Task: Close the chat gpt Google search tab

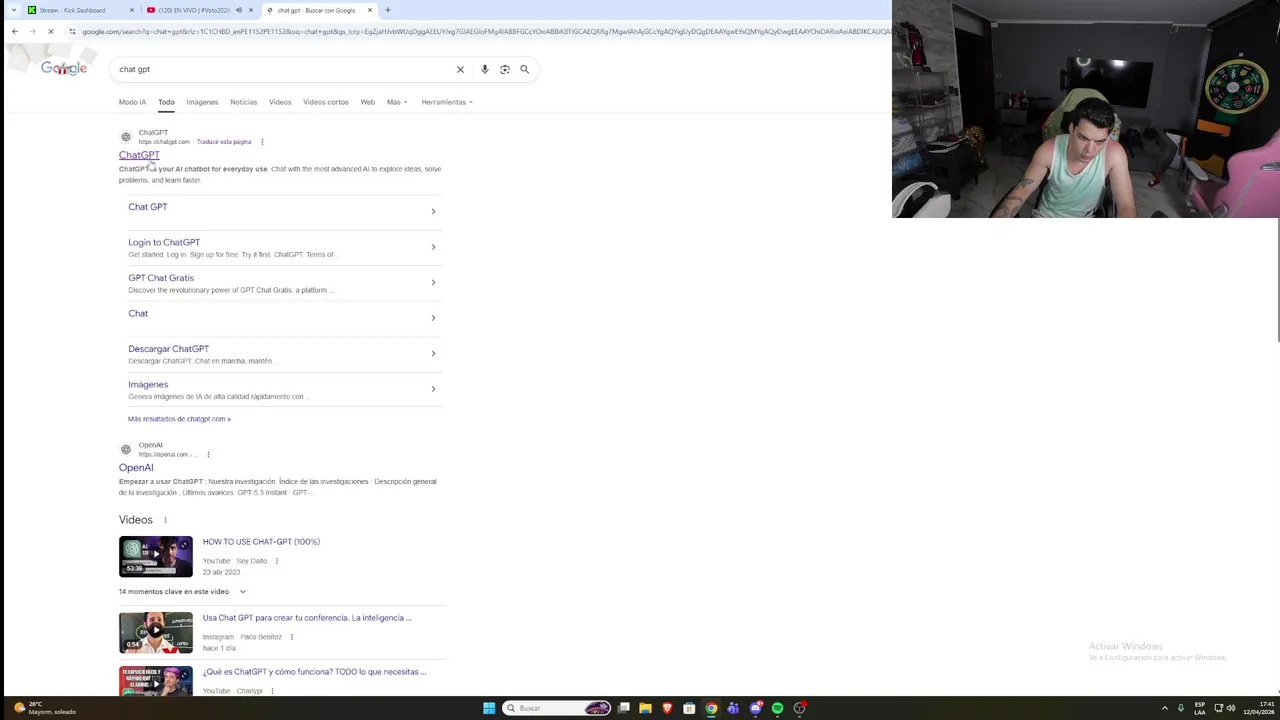Action: 370,10
